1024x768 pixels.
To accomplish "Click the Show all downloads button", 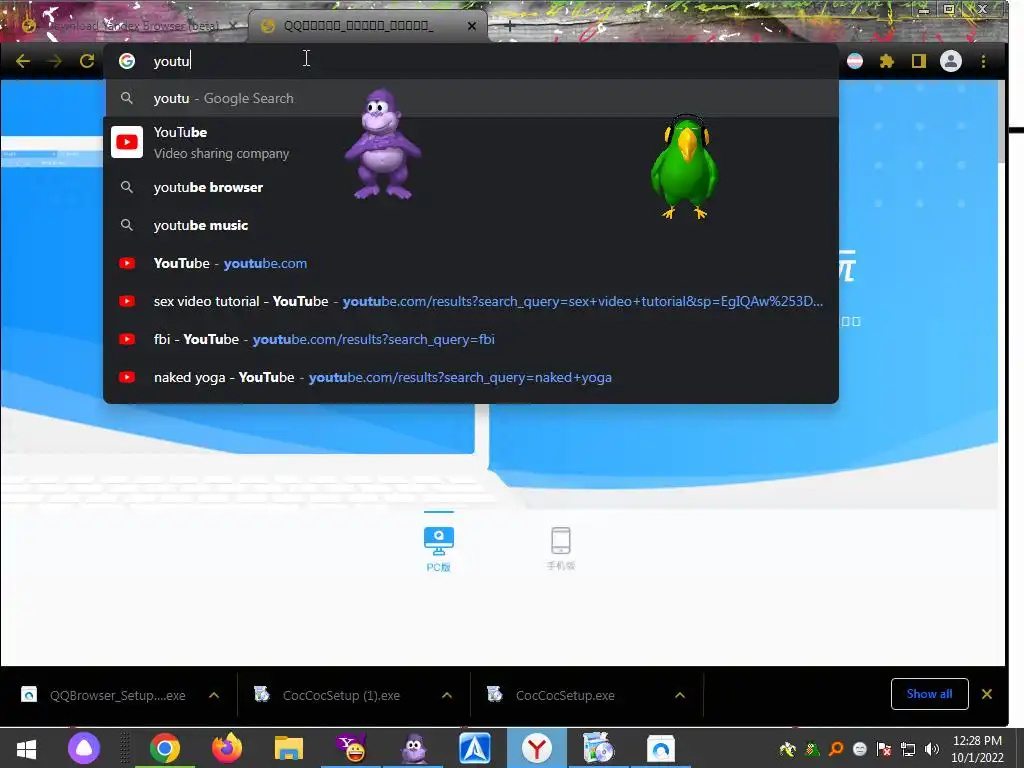I will [x=929, y=694].
